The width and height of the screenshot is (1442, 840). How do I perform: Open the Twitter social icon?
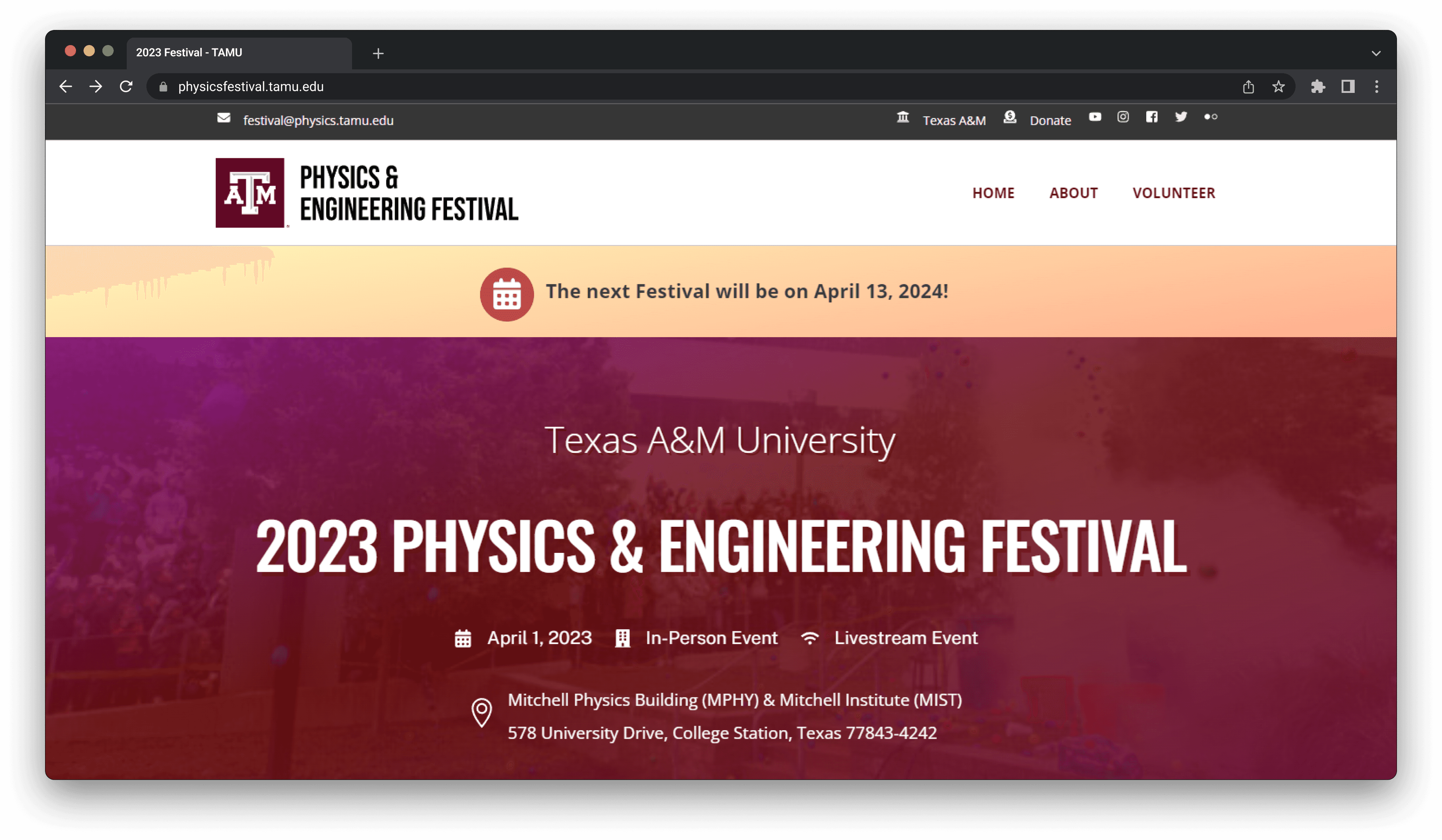click(x=1181, y=116)
